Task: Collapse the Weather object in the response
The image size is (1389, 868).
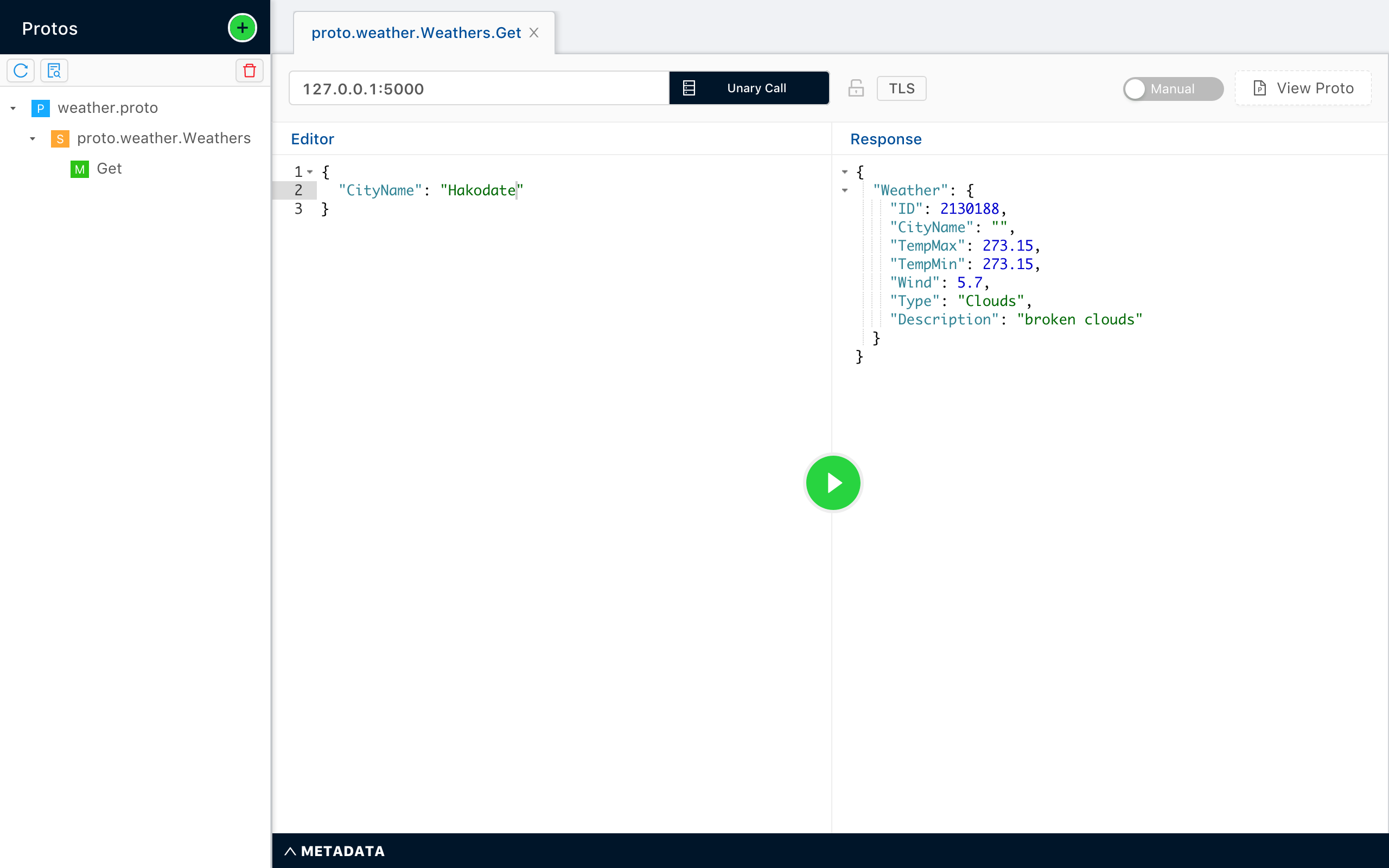Action: coord(844,190)
